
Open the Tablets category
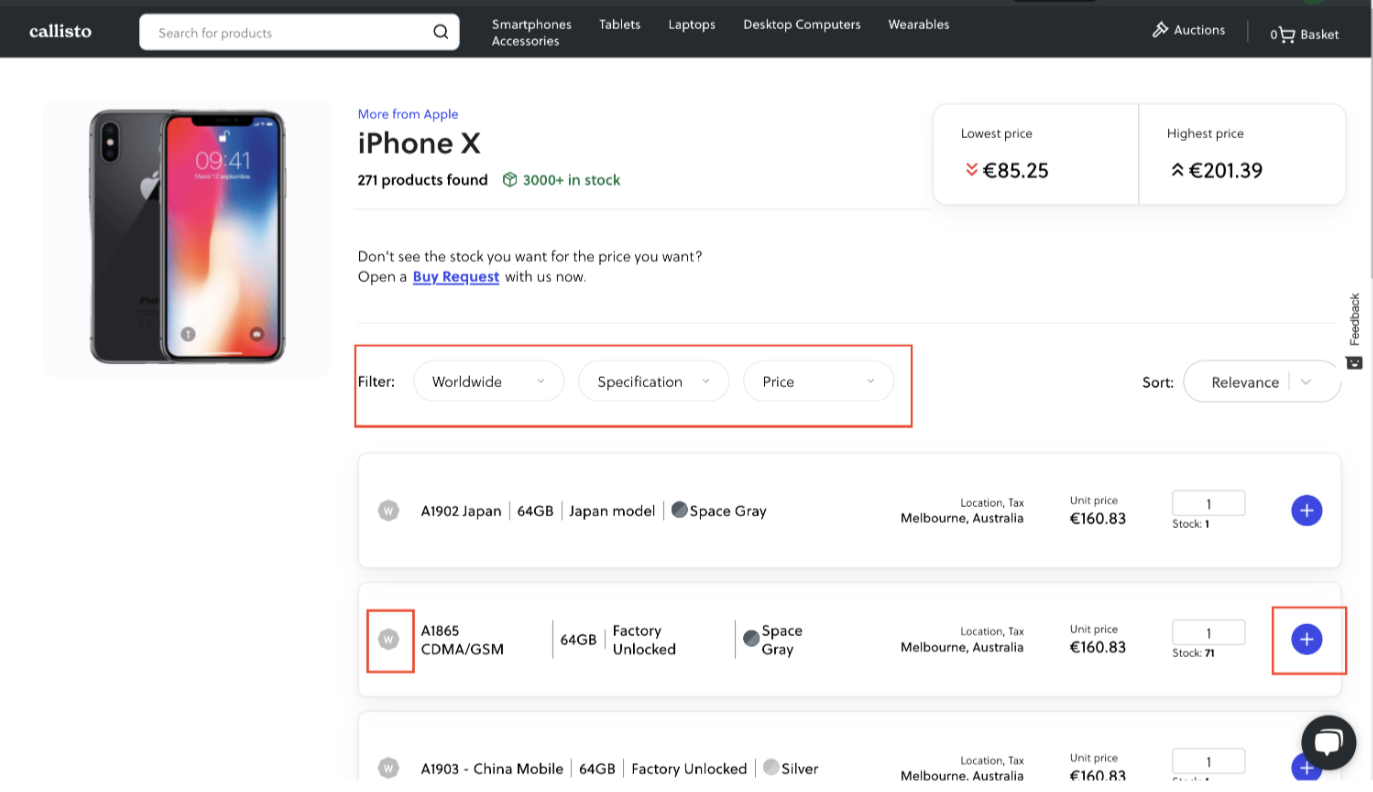(x=619, y=24)
